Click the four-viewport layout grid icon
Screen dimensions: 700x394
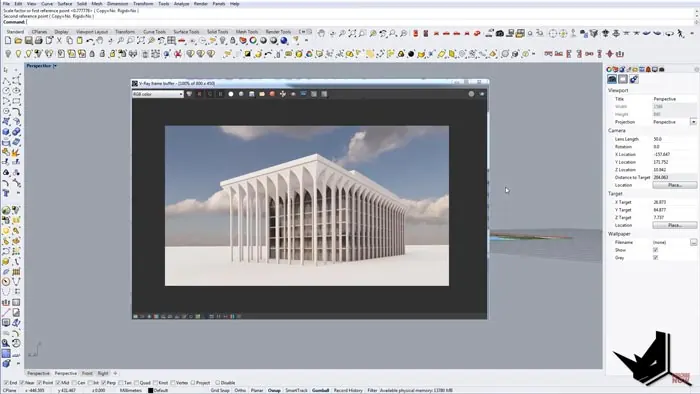pos(171,41)
